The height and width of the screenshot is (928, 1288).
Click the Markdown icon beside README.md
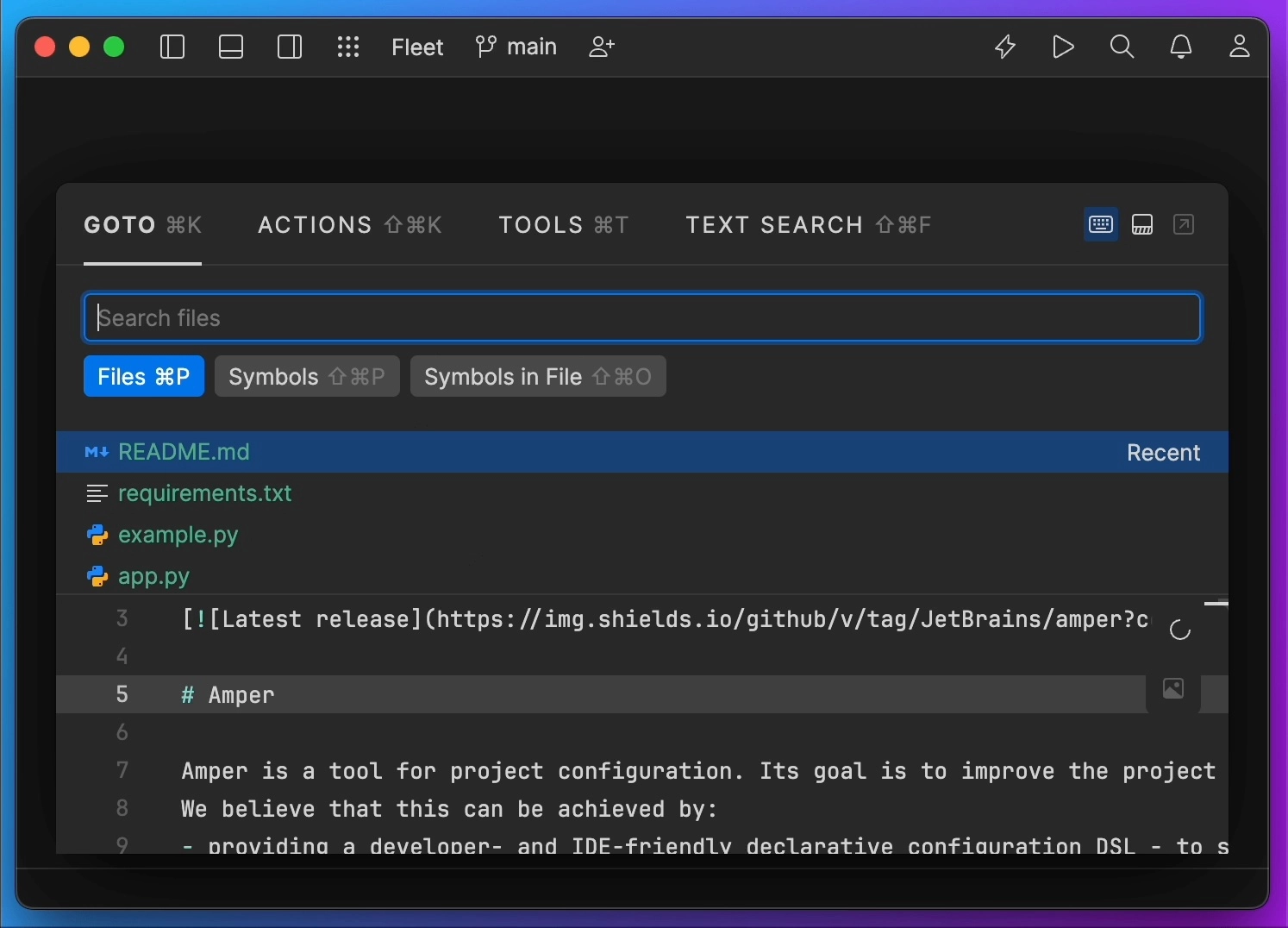pyautogui.click(x=97, y=452)
